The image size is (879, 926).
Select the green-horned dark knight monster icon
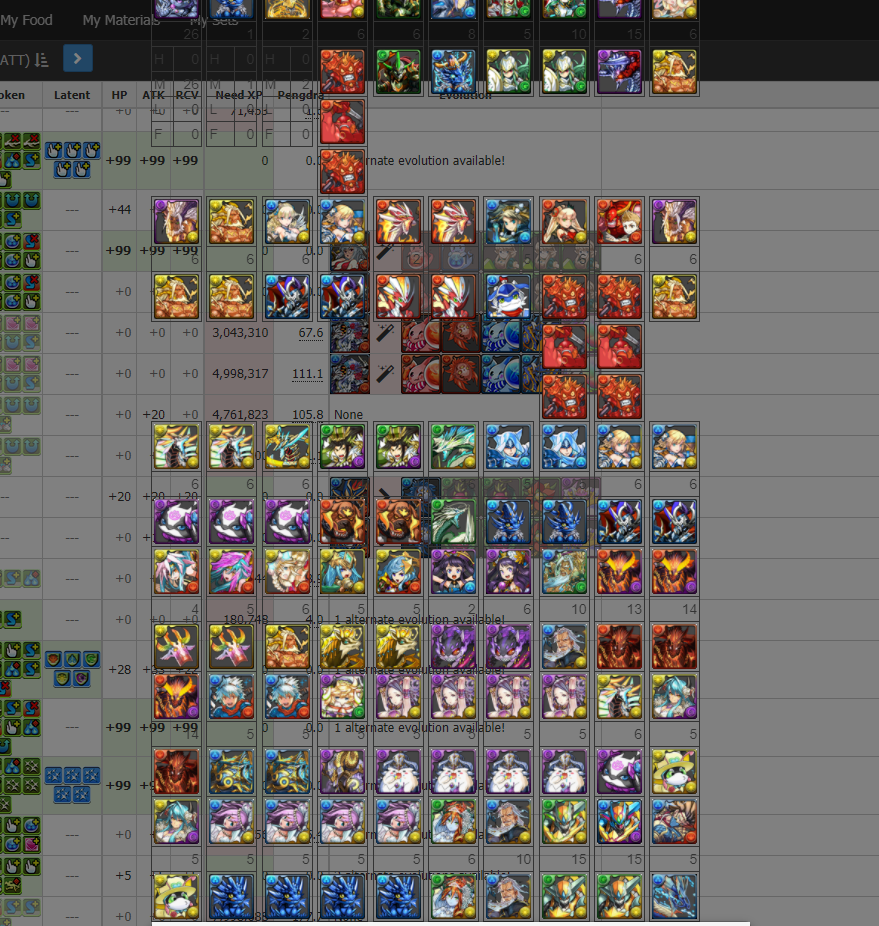398,72
